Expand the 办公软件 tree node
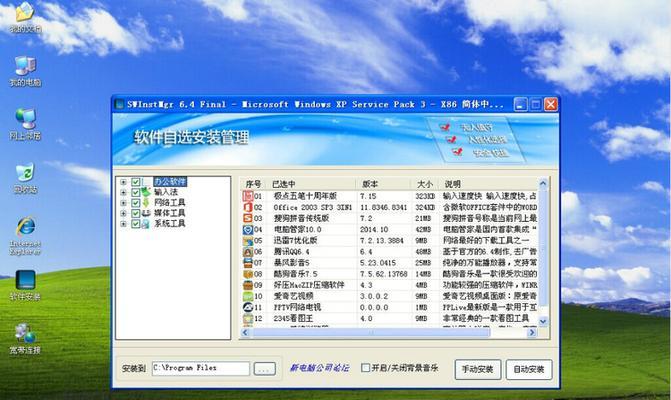This screenshot has width=671, height=400. 124,182
